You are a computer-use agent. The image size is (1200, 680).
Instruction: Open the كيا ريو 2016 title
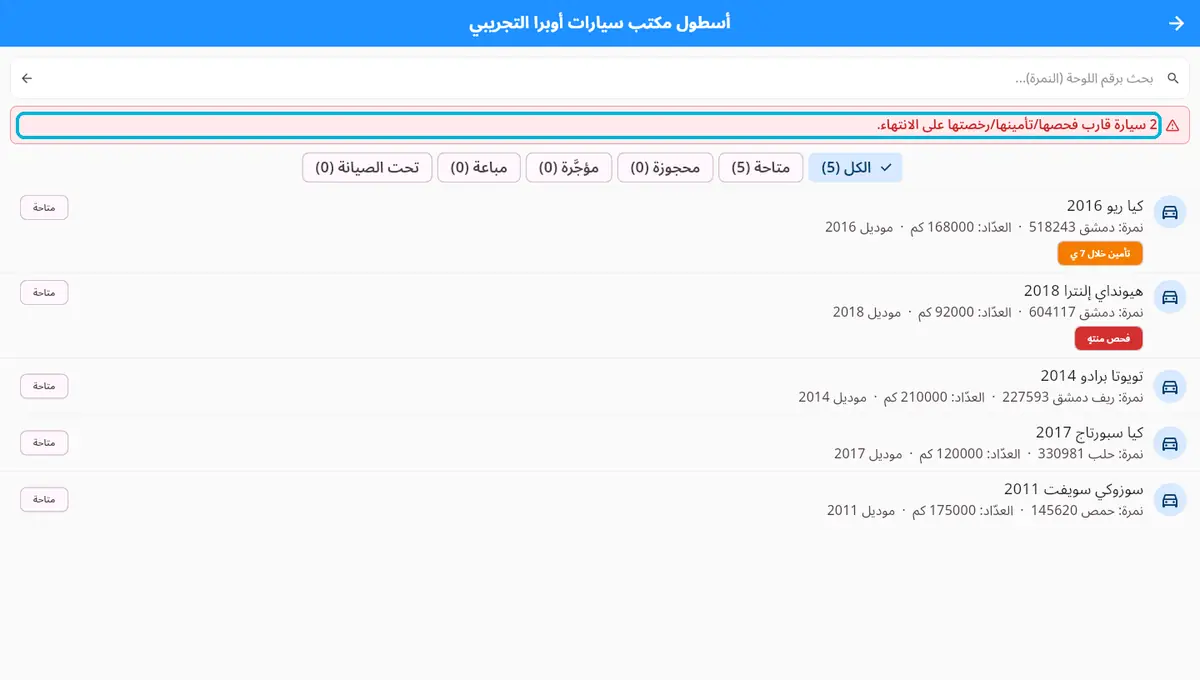(x=1105, y=205)
